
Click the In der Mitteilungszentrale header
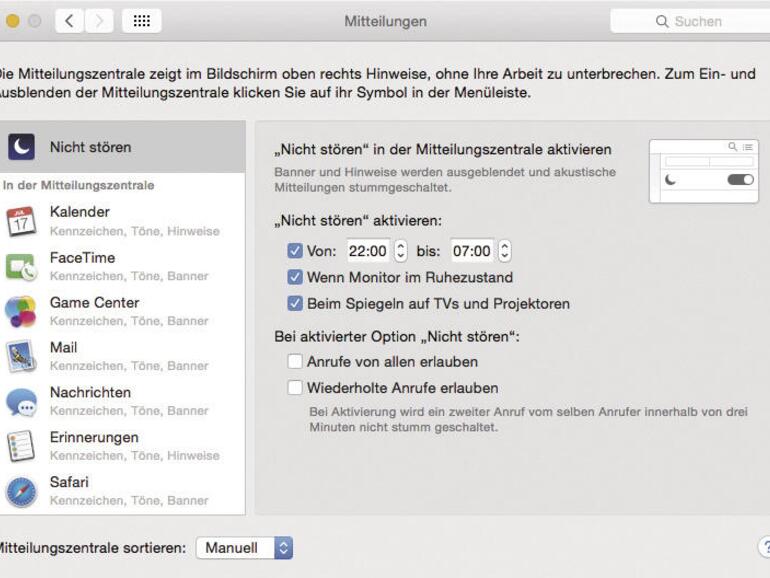79,185
